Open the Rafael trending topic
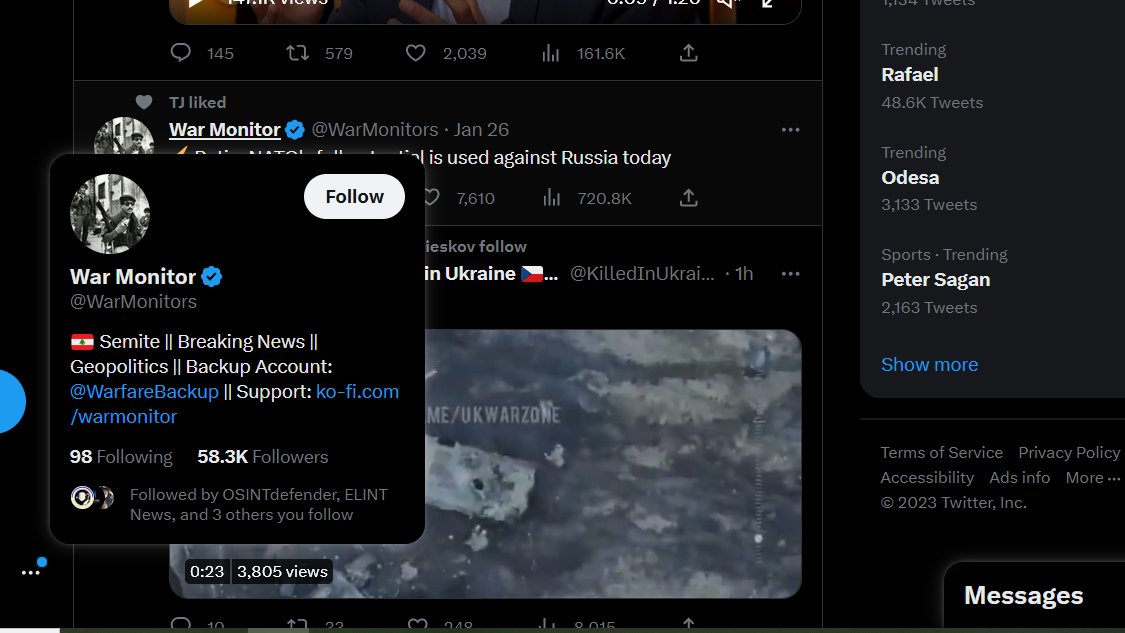The width and height of the screenshot is (1125, 633). (910, 75)
